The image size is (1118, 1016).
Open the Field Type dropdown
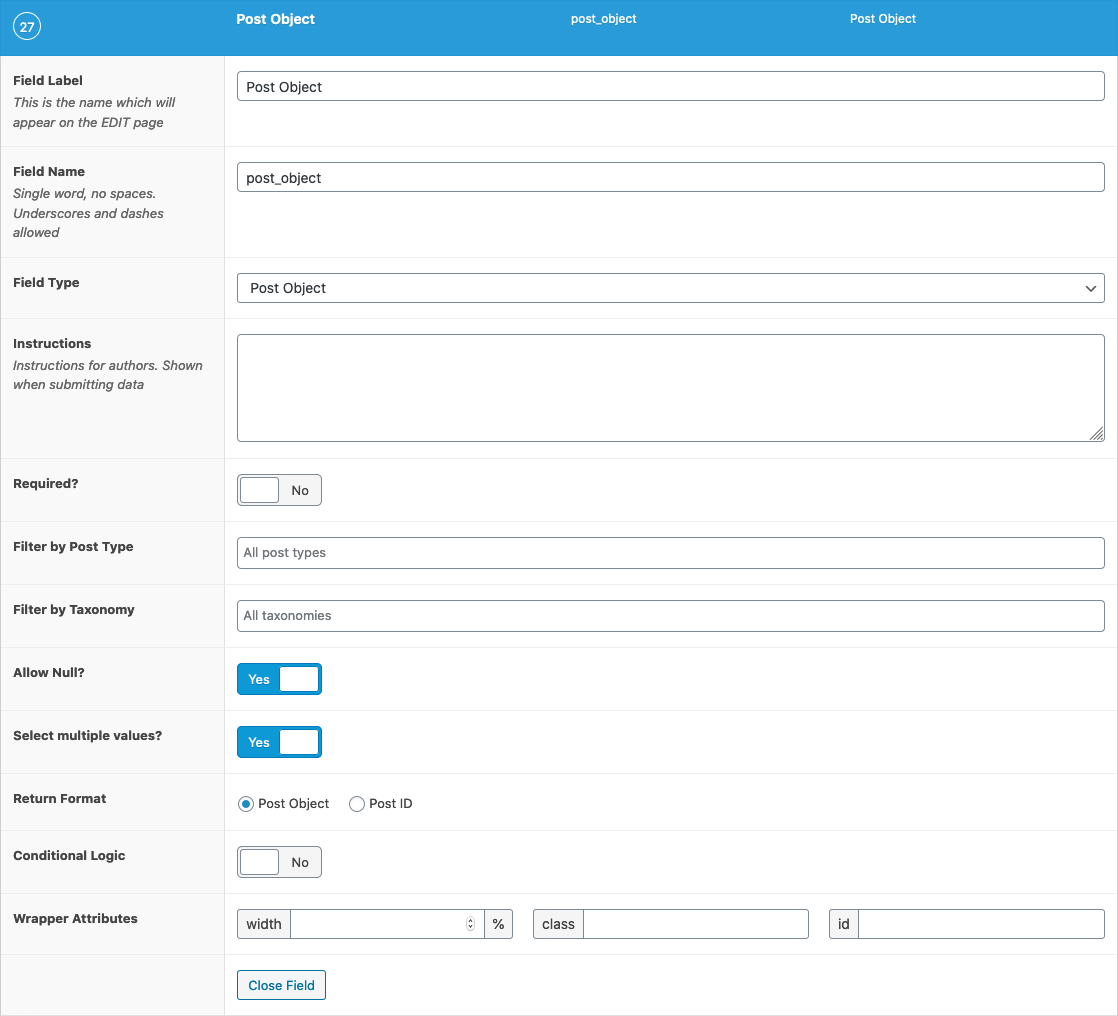click(670, 288)
